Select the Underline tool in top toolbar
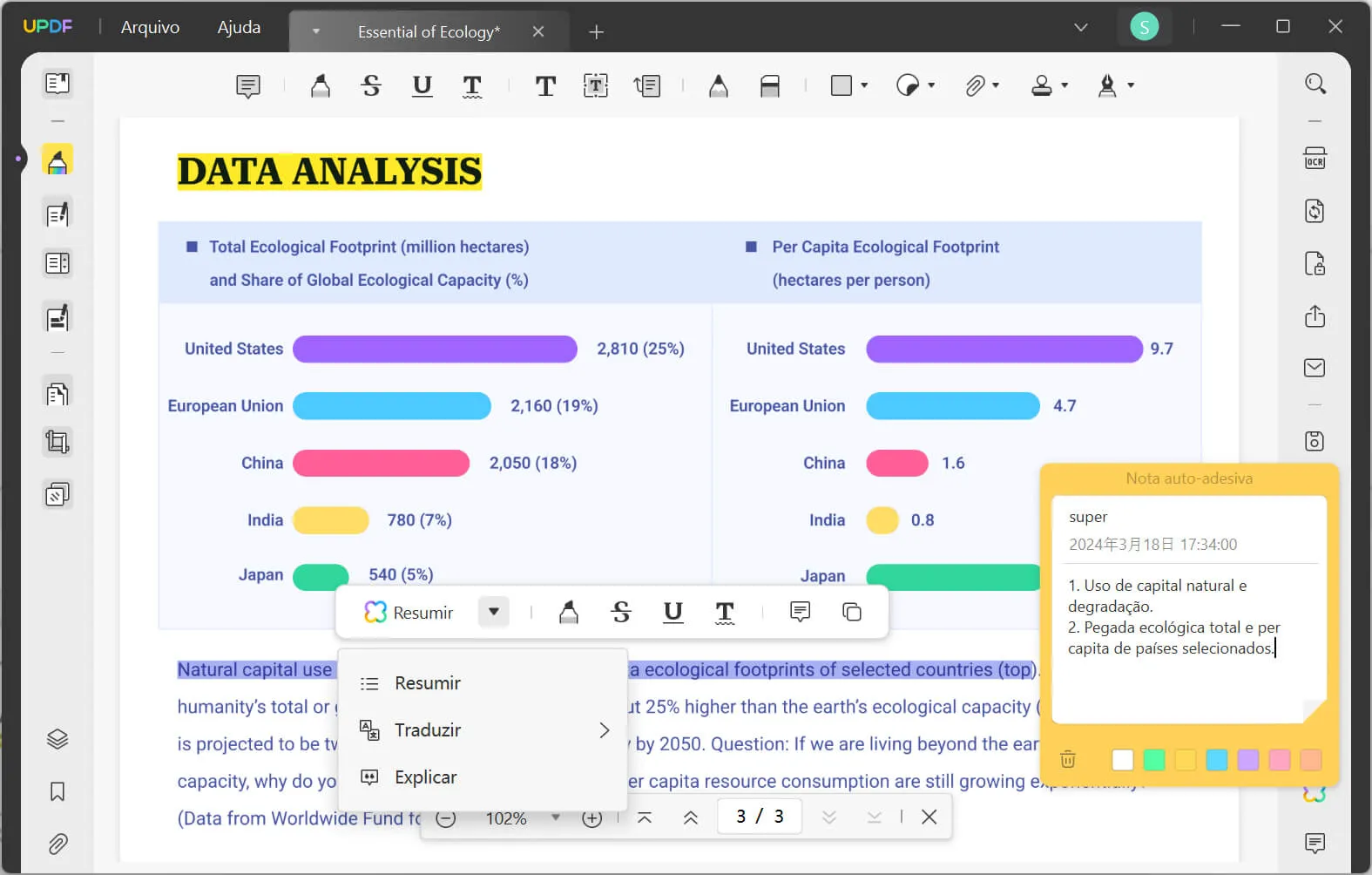This screenshot has height=875, width=1372. [422, 85]
